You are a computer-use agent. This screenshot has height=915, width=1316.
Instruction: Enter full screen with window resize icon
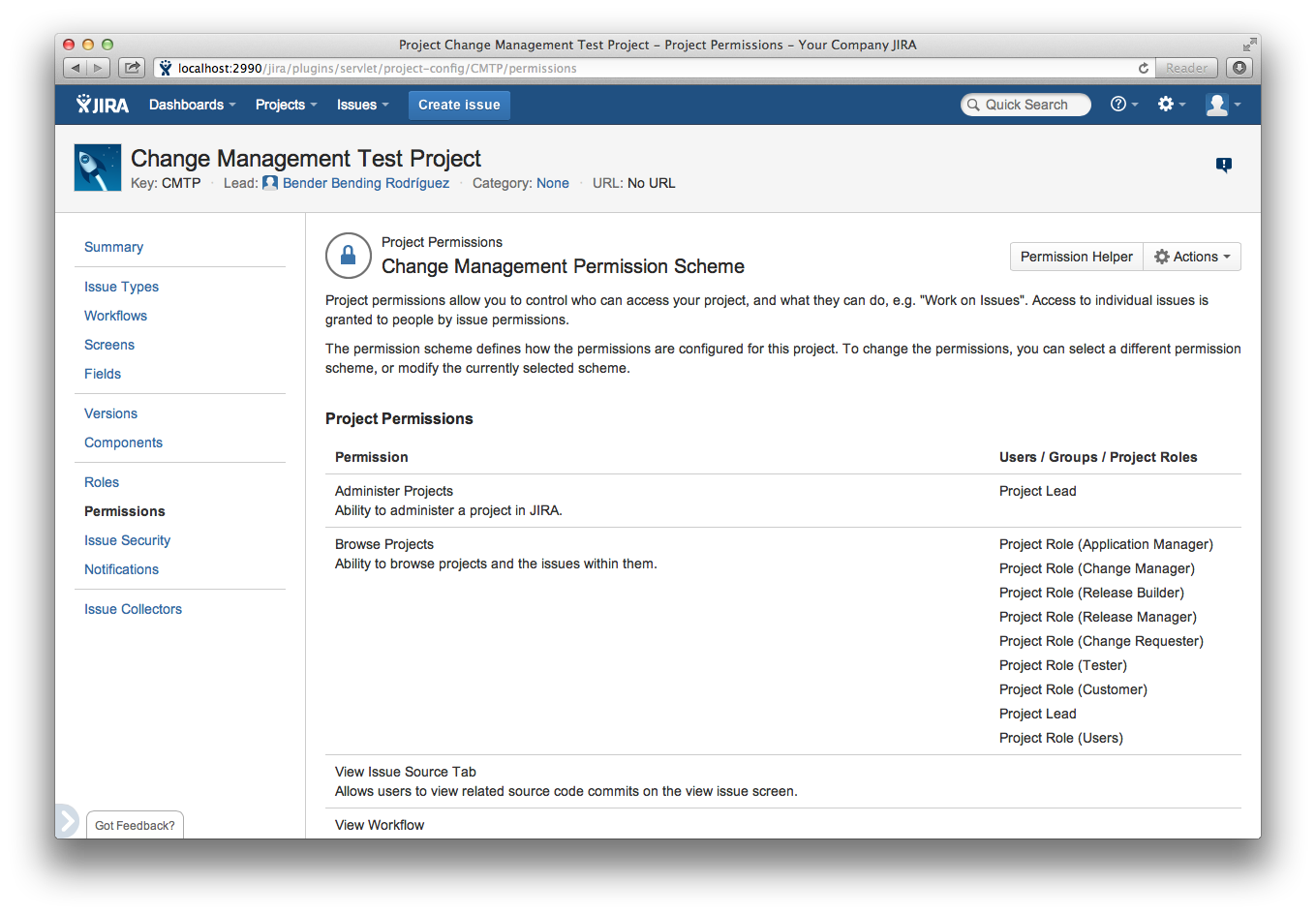pos(1249,45)
